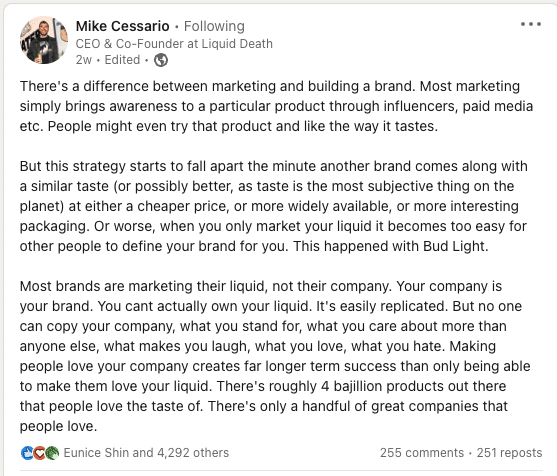Click the globe public visibility icon
The width and height of the screenshot is (557, 476).
click(x=161, y=60)
